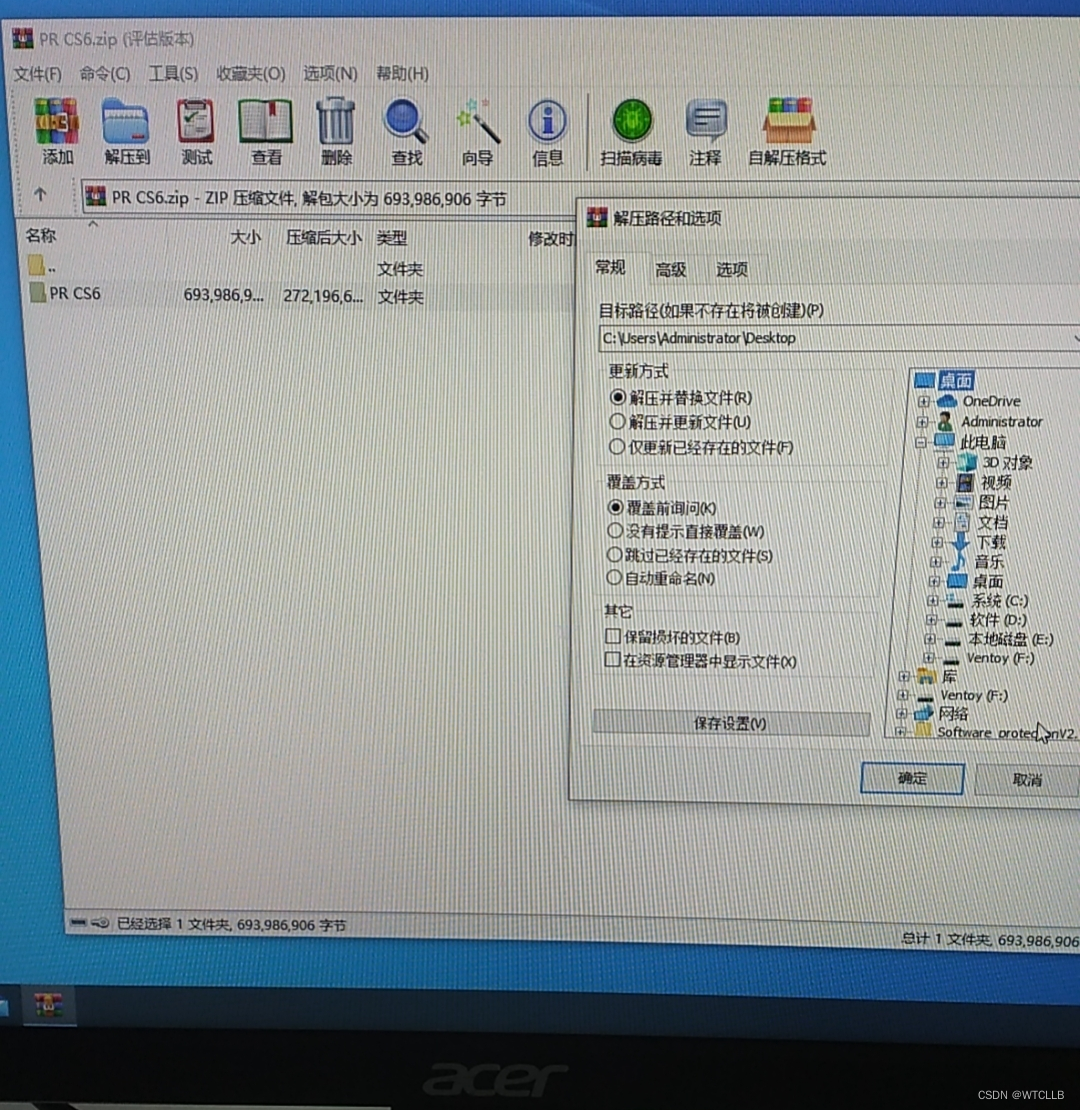
Task: Expand the 库 library tree node
Action: point(903,676)
